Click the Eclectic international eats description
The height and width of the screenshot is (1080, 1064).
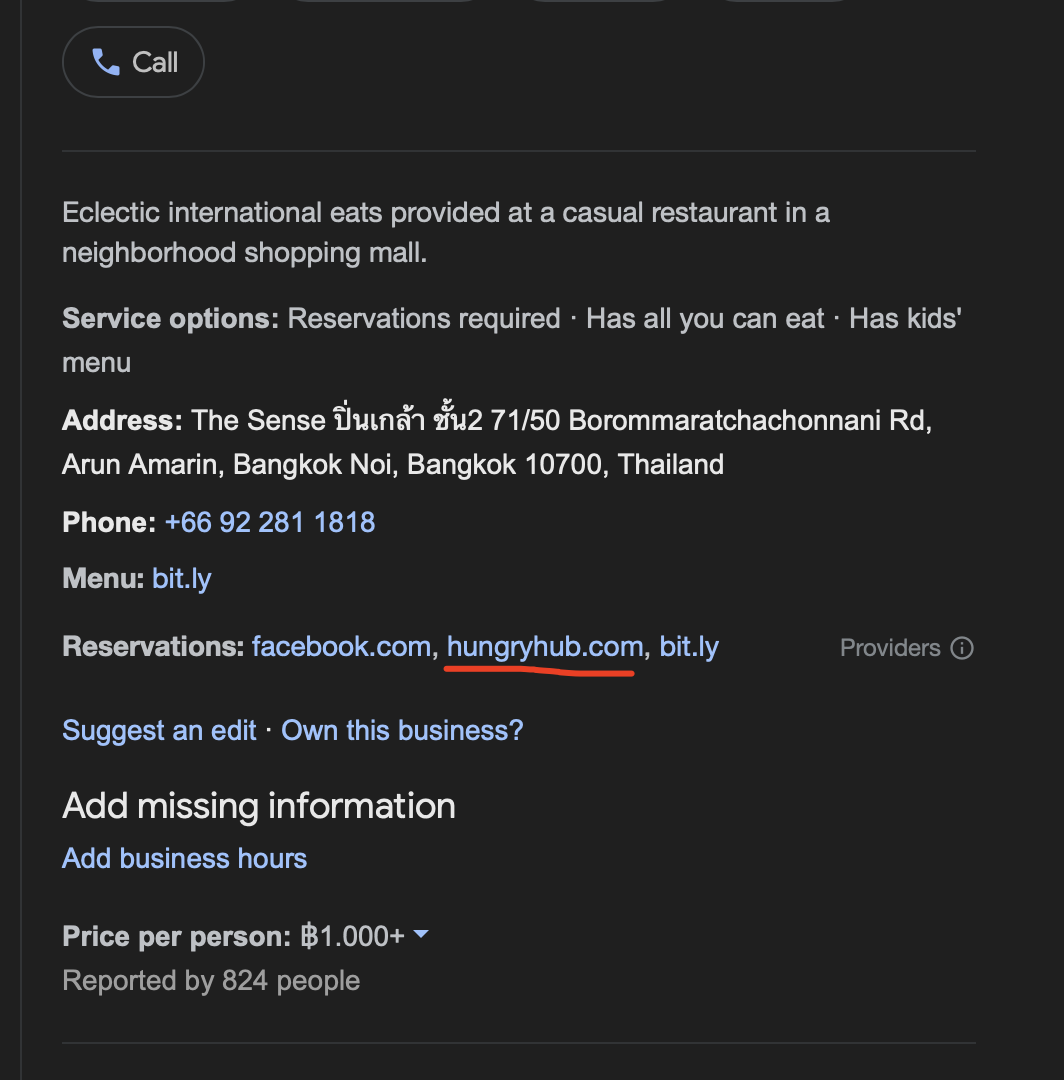(445, 233)
